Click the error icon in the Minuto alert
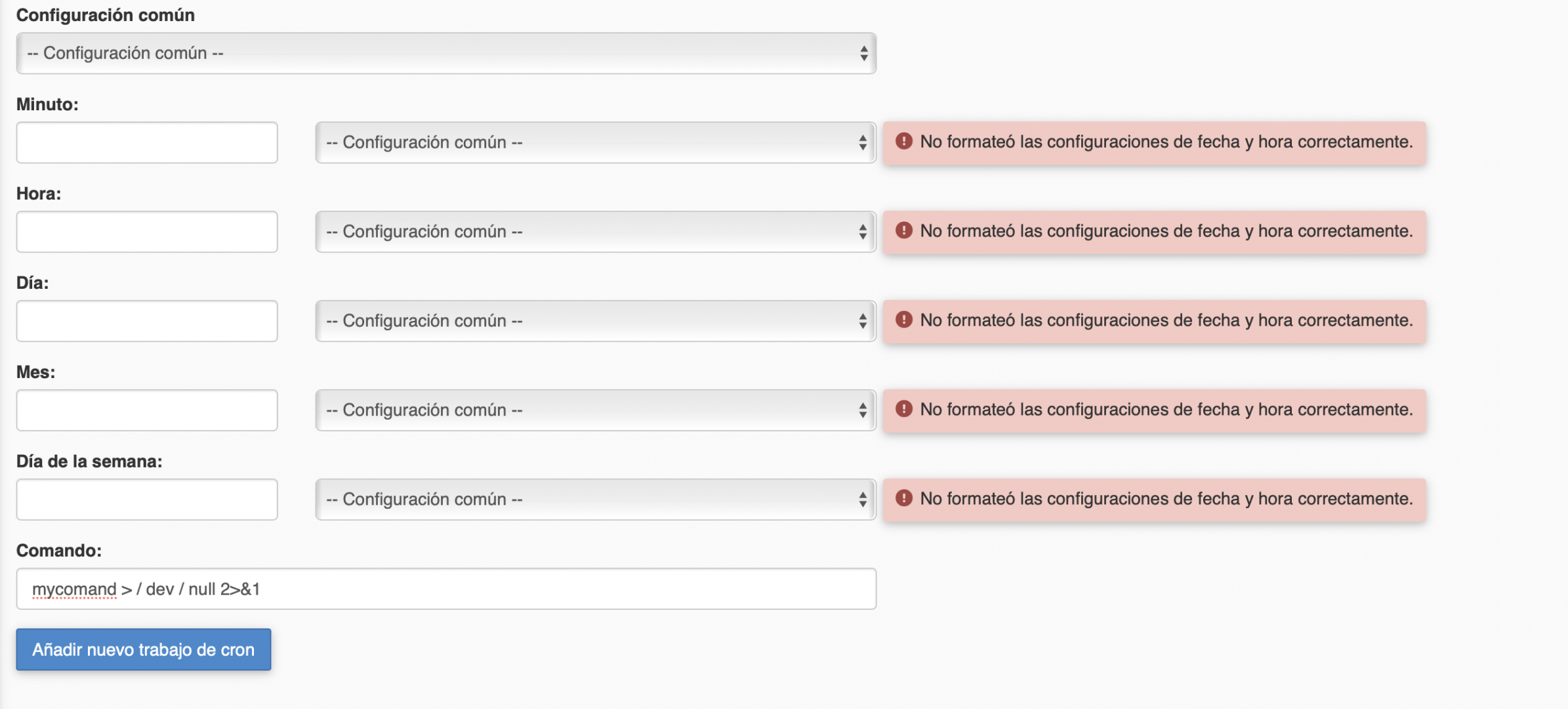This screenshot has width=1568, height=709. tap(903, 141)
